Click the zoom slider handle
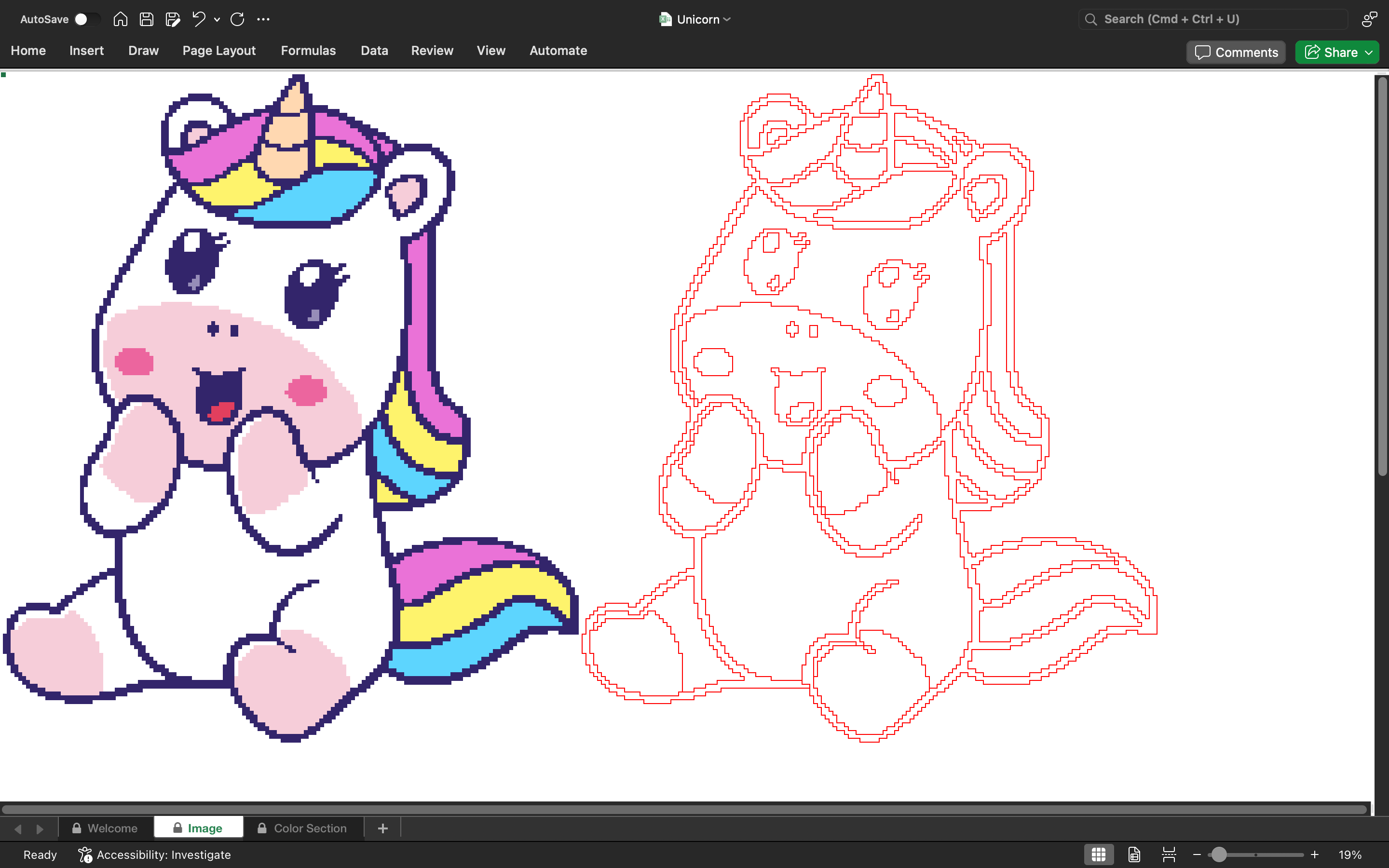 pyautogui.click(x=1219, y=855)
